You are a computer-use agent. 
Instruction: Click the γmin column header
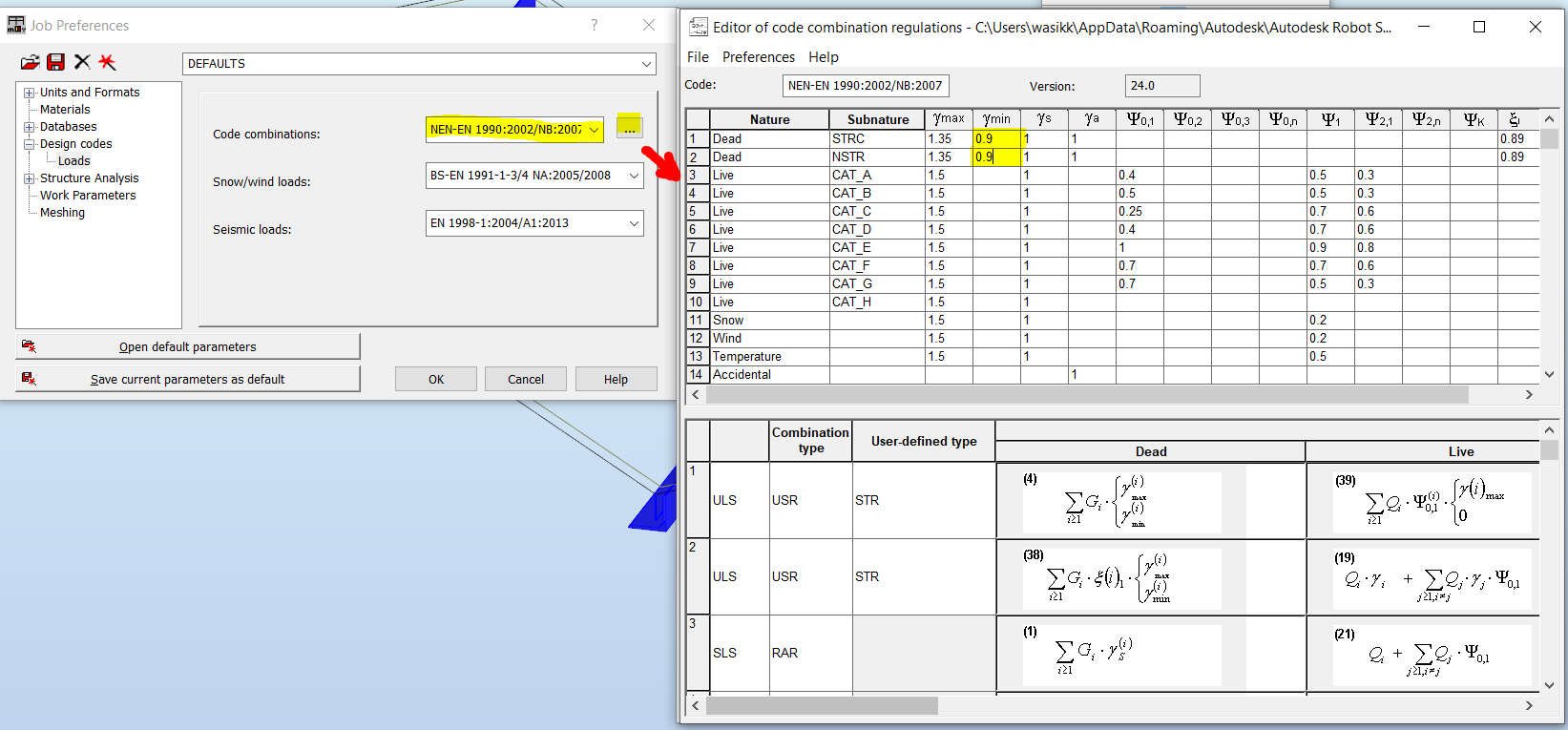996,119
